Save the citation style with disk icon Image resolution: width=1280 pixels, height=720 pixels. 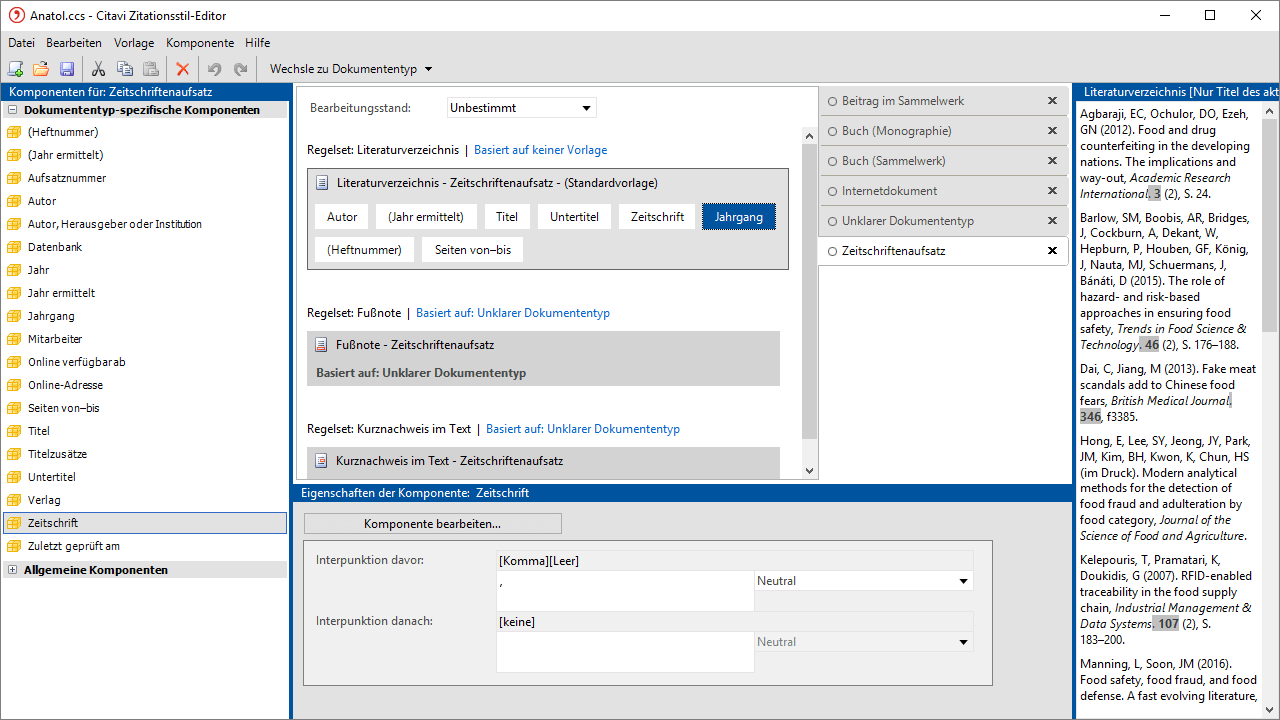[67, 69]
